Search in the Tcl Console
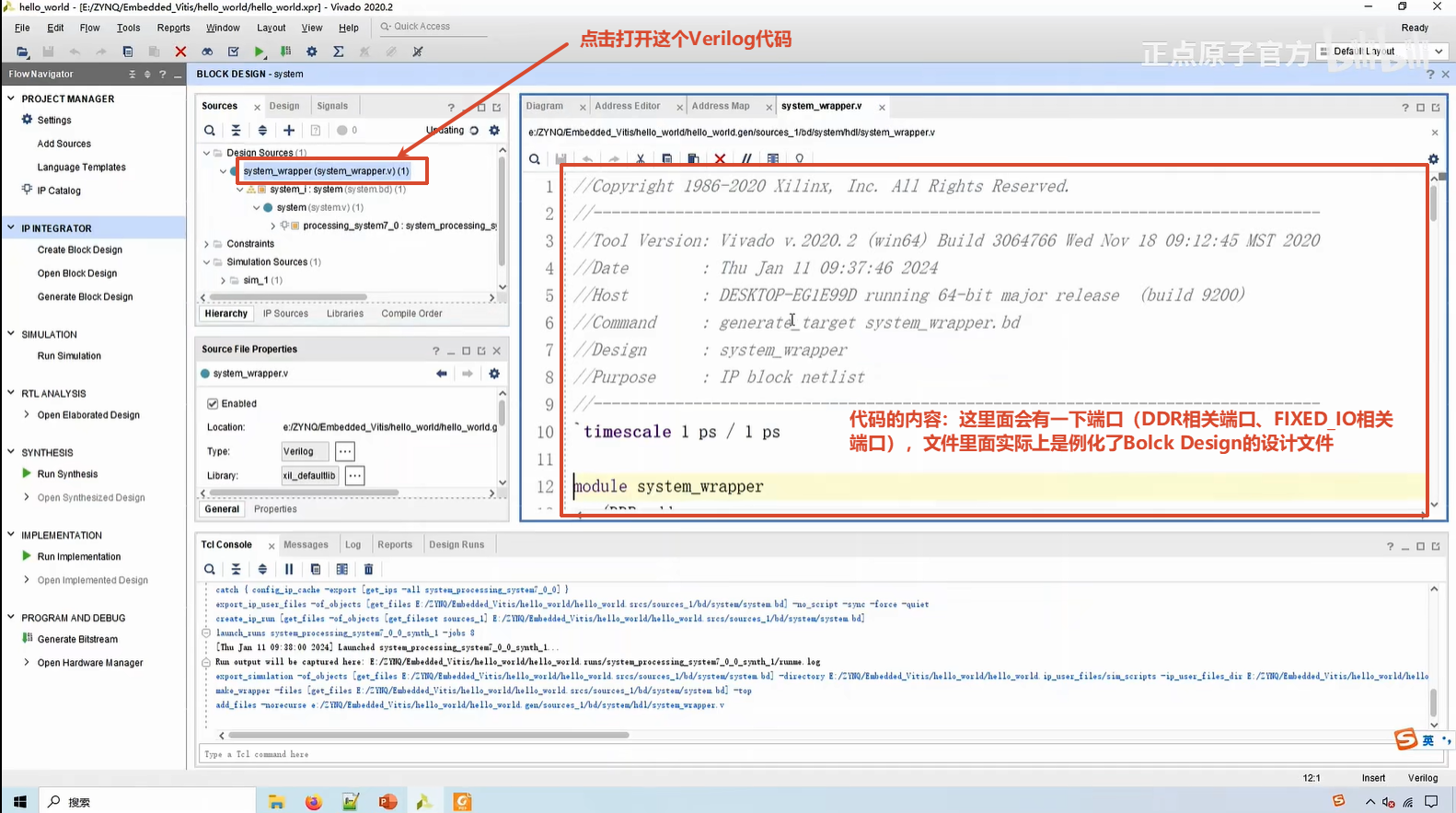This screenshot has width=1456, height=813. [210, 569]
